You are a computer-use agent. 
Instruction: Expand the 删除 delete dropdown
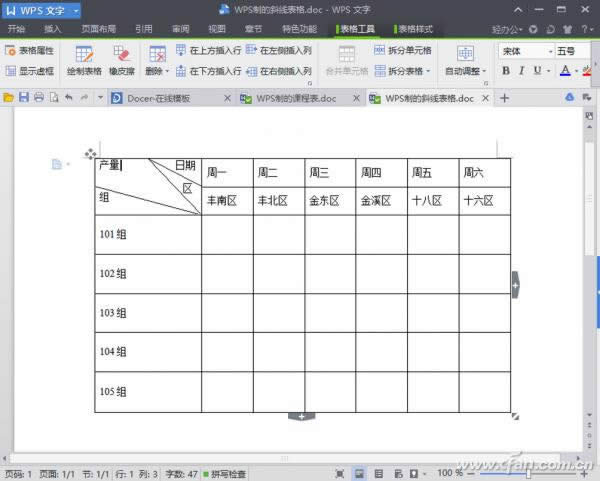pyautogui.click(x=157, y=71)
